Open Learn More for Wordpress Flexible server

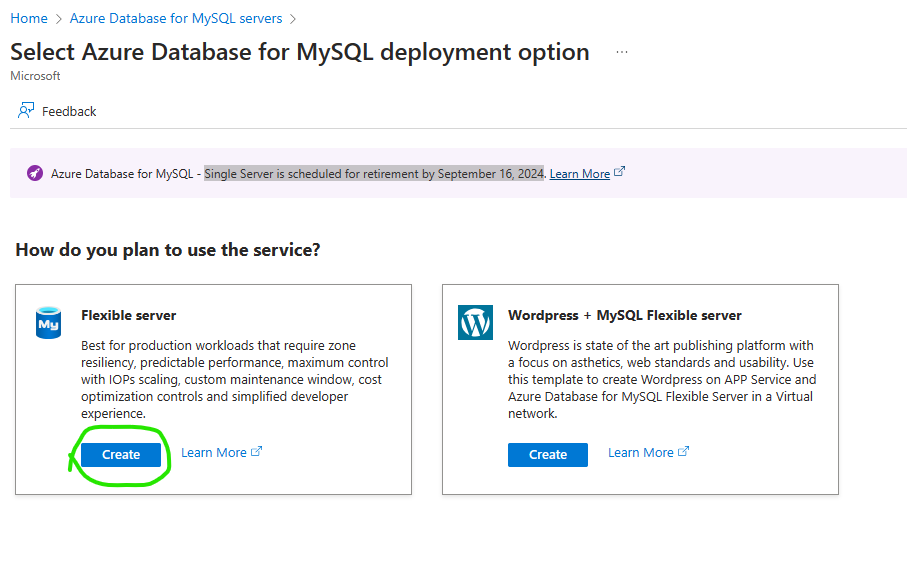(x=640, y=451)
